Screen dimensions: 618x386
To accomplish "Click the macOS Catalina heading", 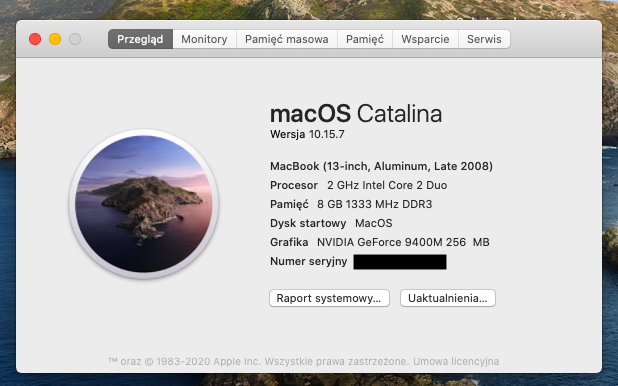I will point(356,114).
